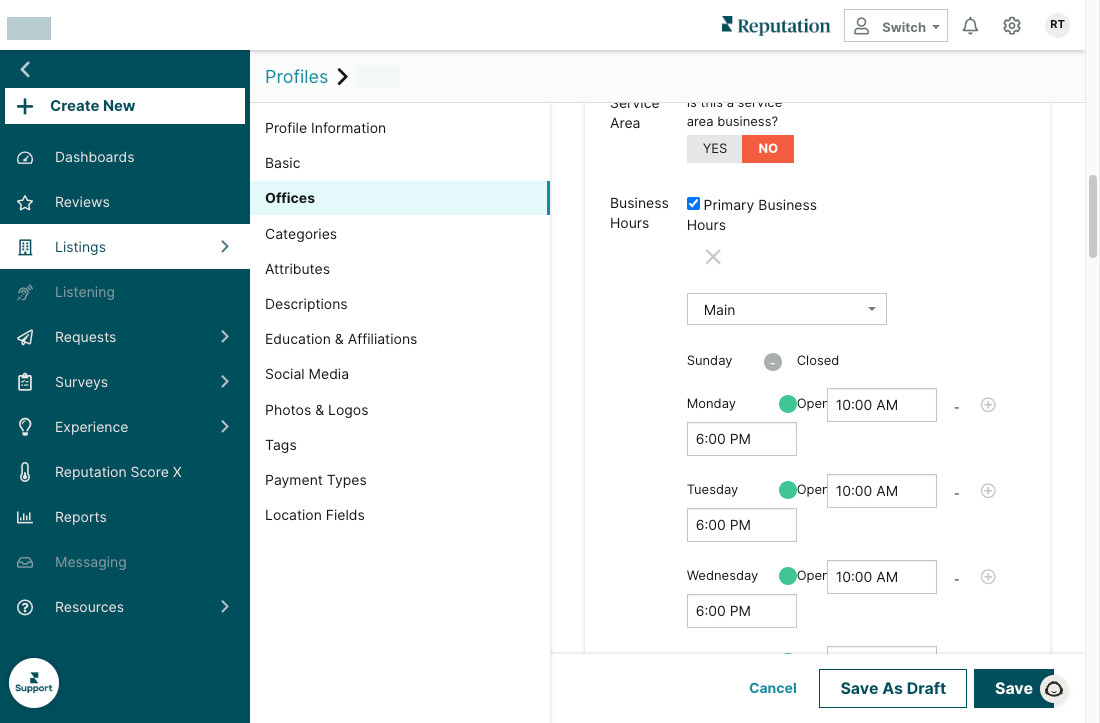The width and height of the screenshot is (1100, 723).
Task: Select YES for service area business
Action: click(x=714, y=149)
